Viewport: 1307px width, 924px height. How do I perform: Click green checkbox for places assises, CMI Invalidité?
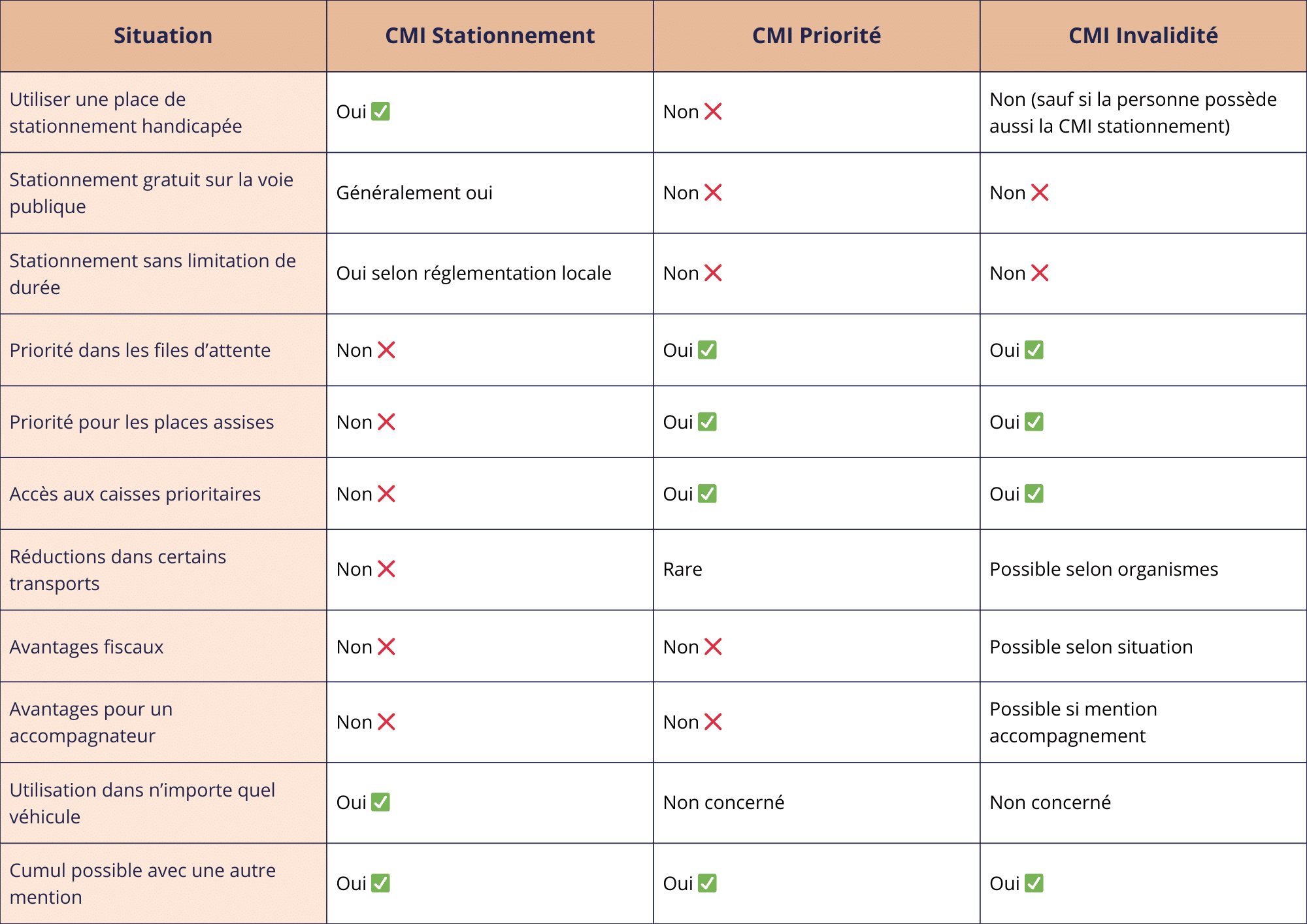(x=1034, y=422)
